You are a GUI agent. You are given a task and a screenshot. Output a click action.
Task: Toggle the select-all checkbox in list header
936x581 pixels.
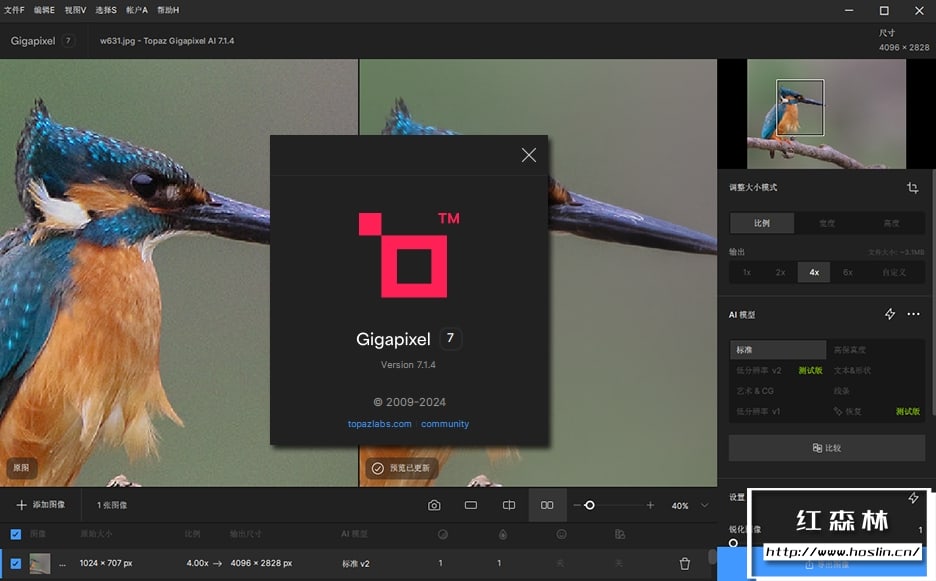16,534
